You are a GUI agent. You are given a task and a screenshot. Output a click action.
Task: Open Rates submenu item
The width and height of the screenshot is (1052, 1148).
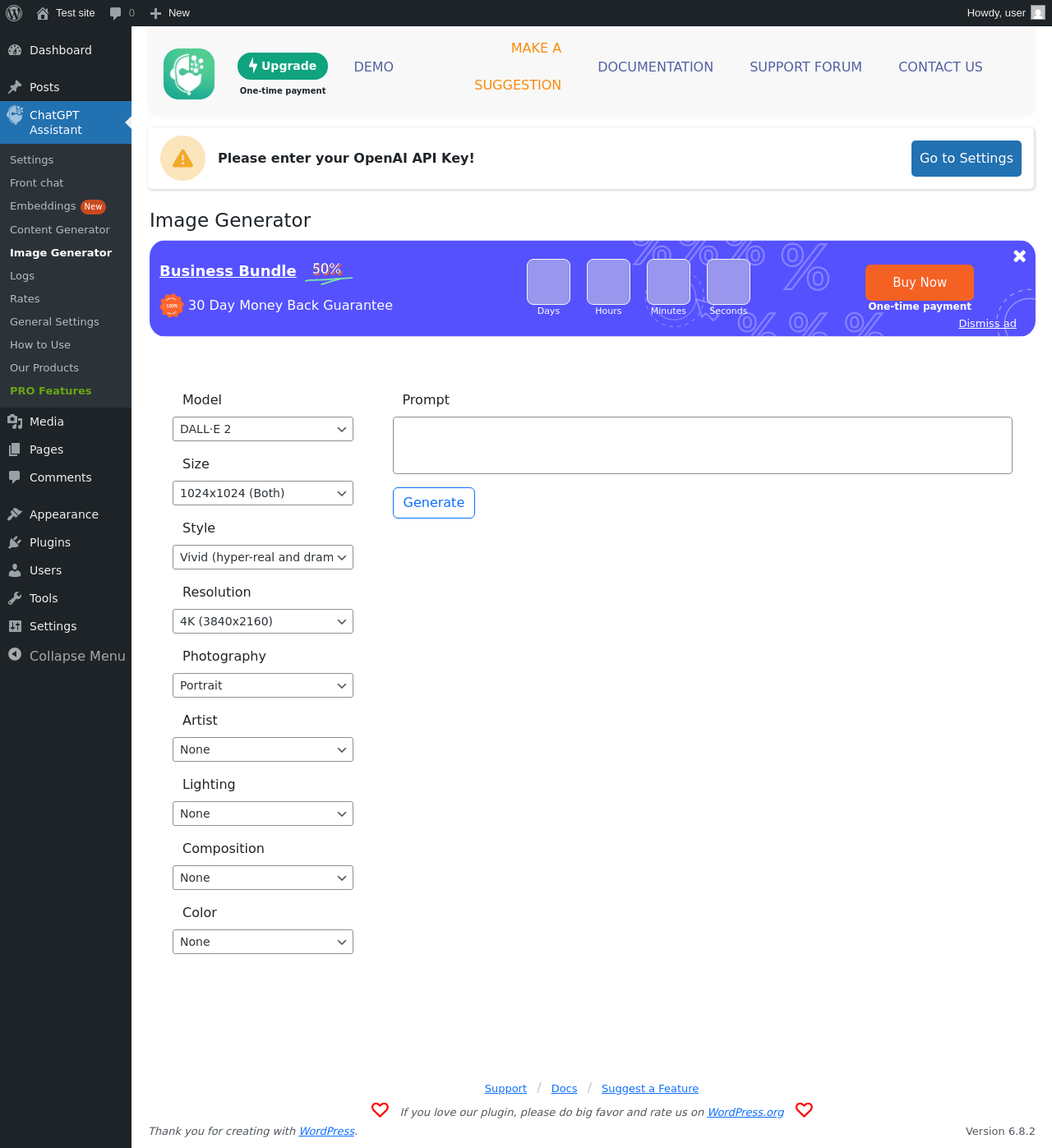tap(66, 299)
